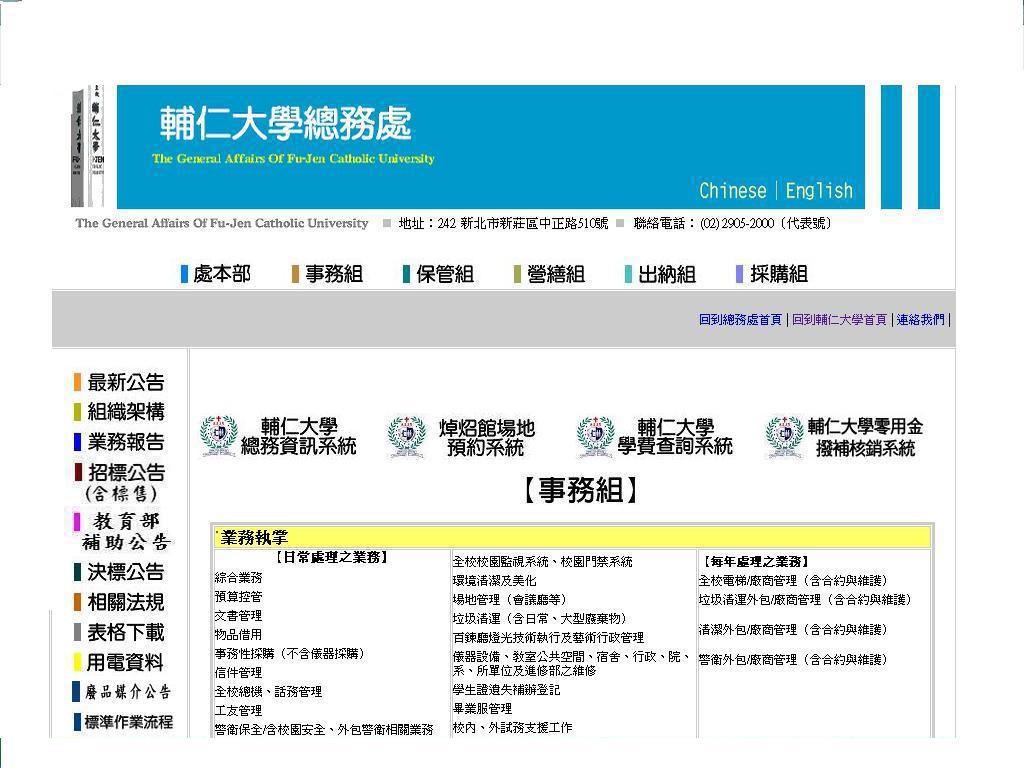Screen dimensions: 1024x768
Task: Go to 回到總務處首頁 link
Action: [x=740, y=319]
